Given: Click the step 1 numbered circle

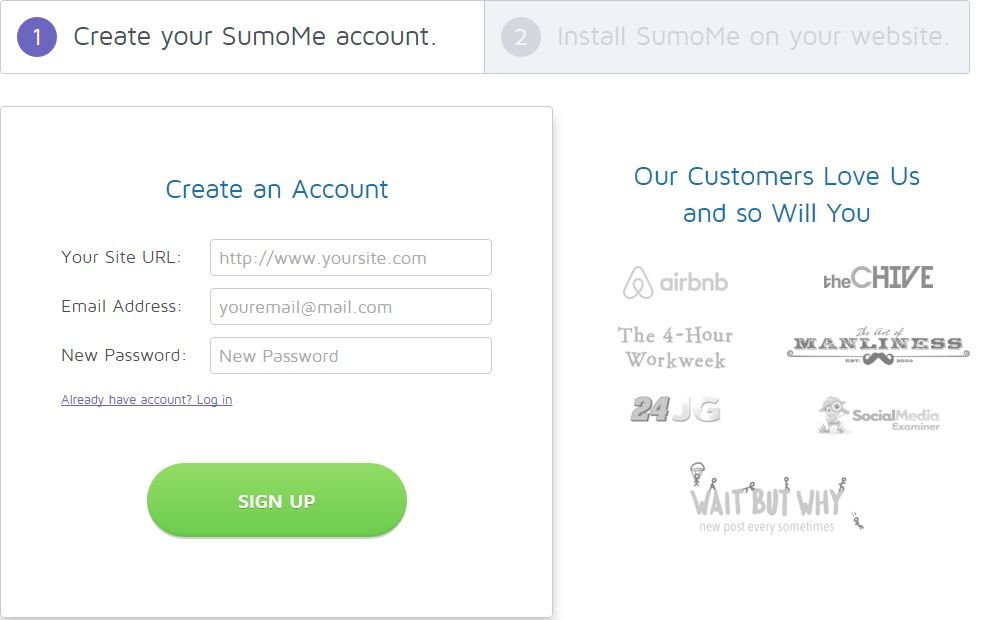Looking at the screenshot, I should [x=35, y=38].
